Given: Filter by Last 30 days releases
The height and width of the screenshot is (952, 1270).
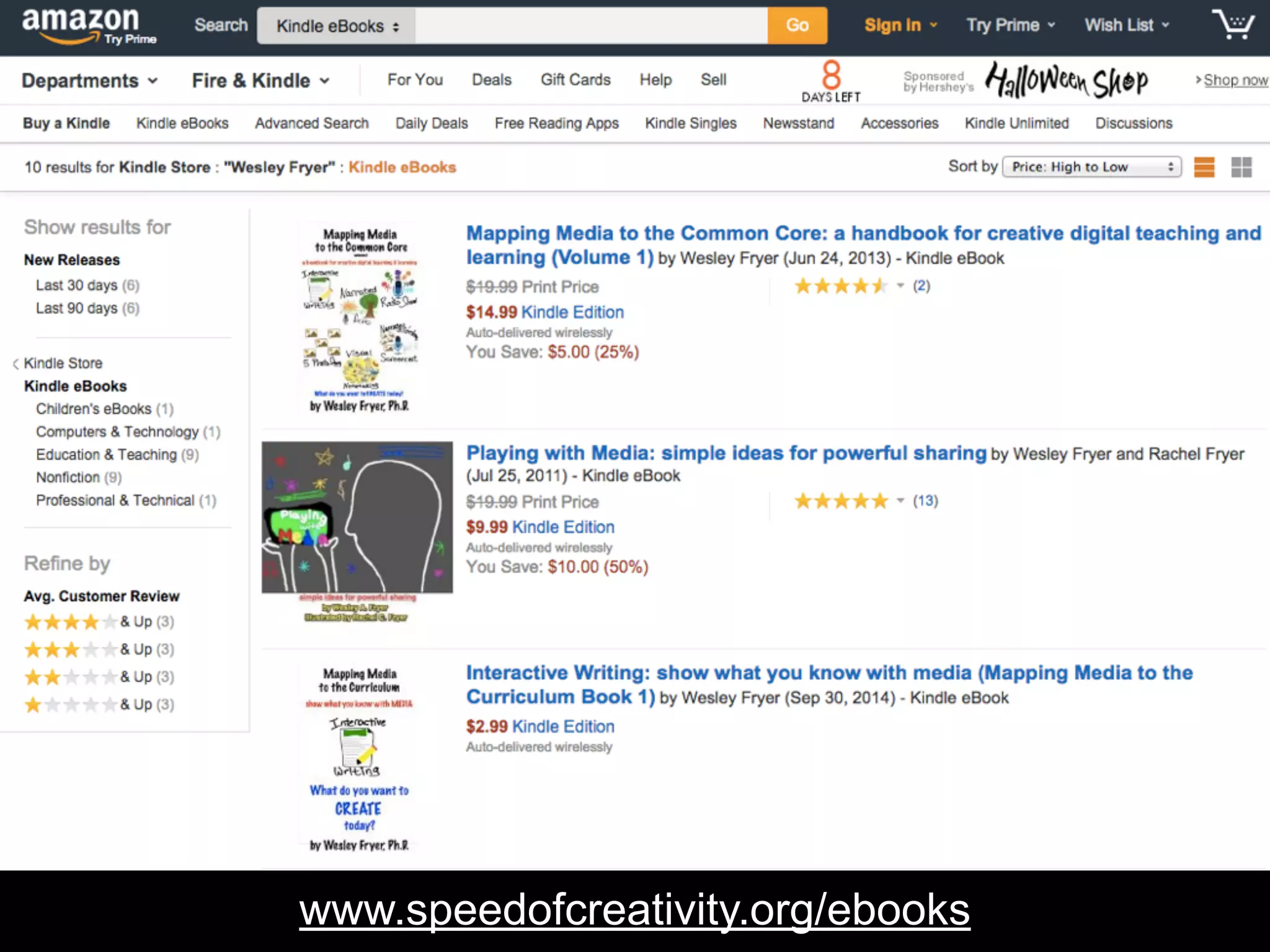Looking at the screenshot, I should click(x=87, y=285).
